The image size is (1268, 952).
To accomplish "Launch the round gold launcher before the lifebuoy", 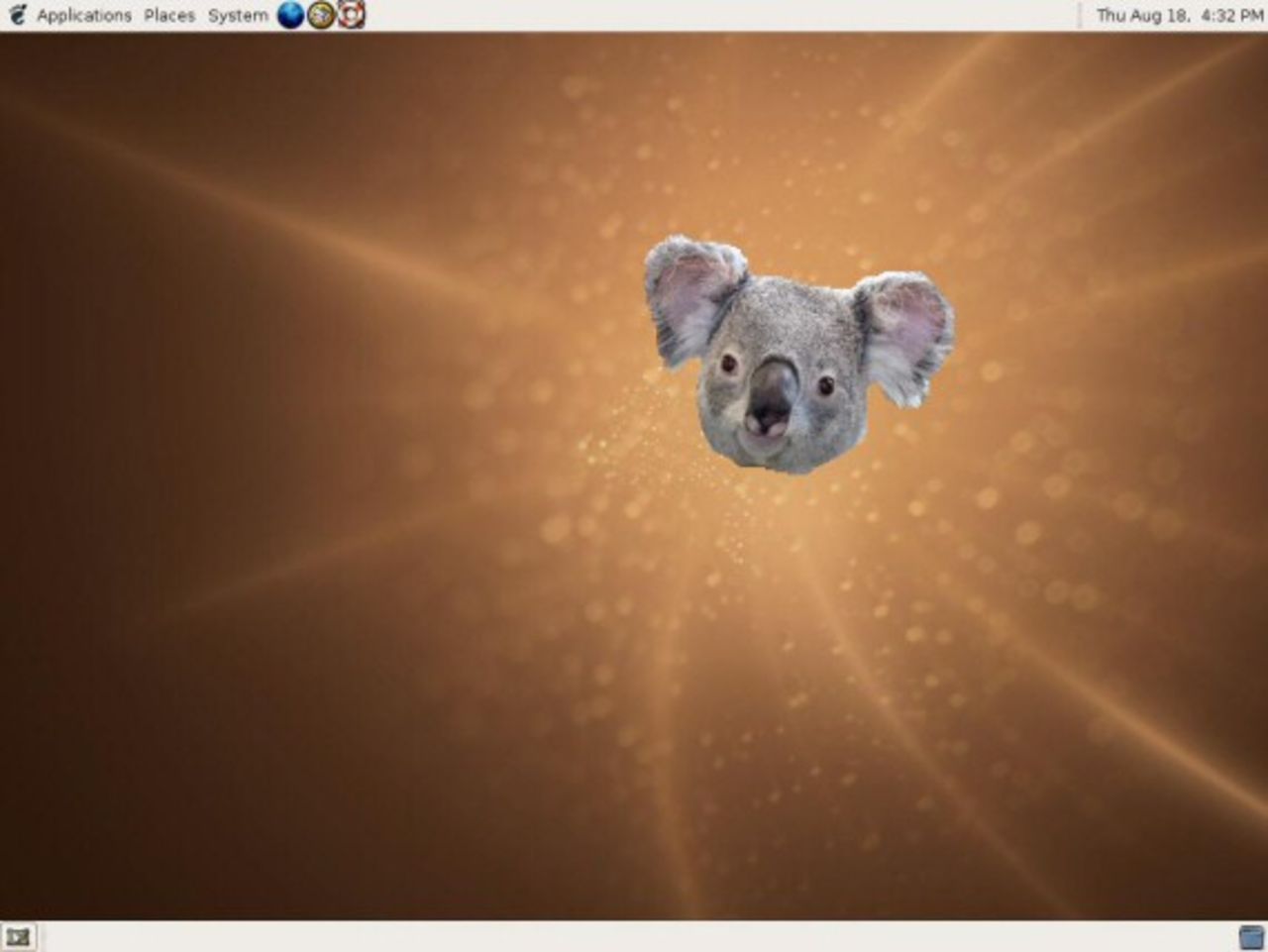I will (321, 15).
